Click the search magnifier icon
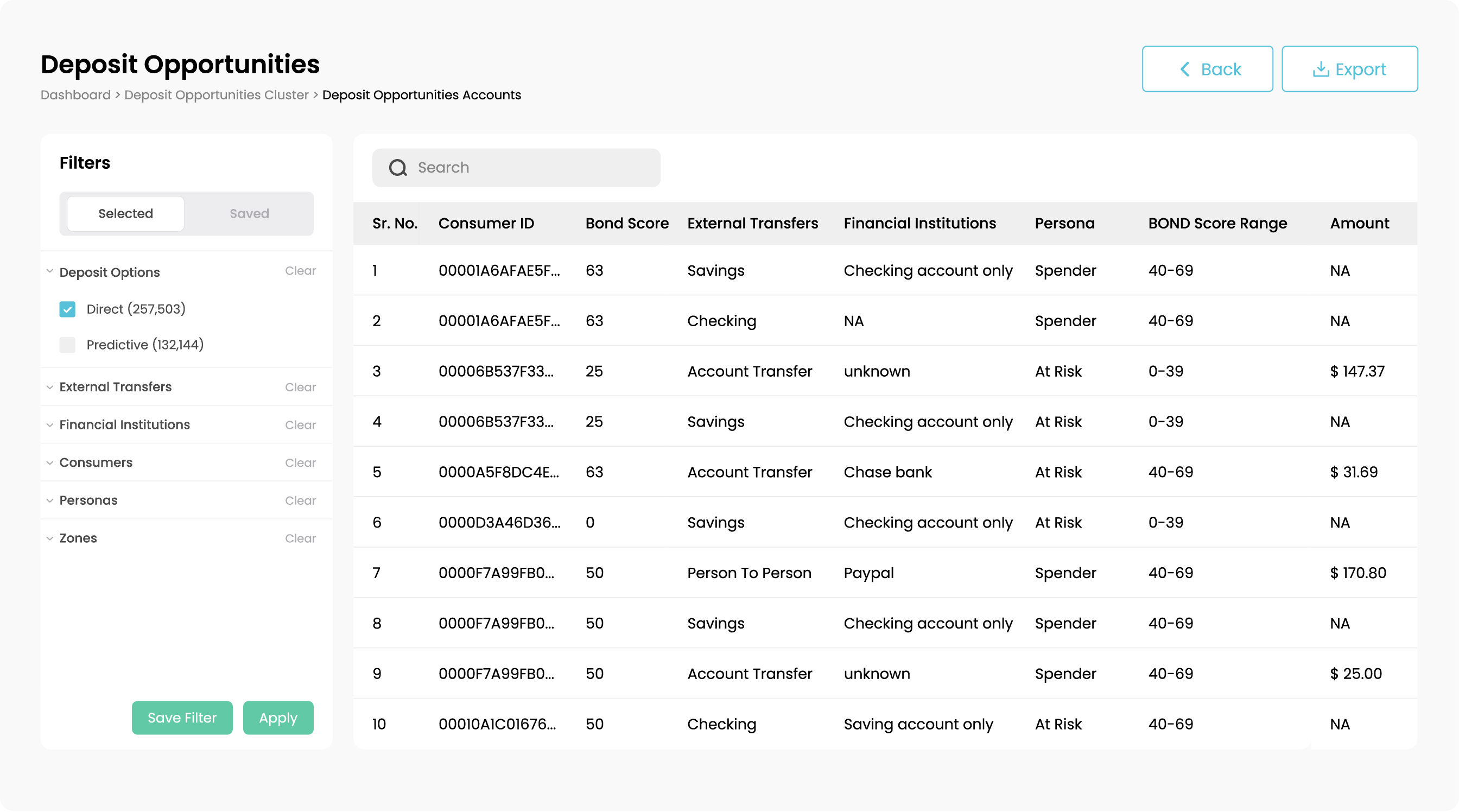 click(398, 168)
